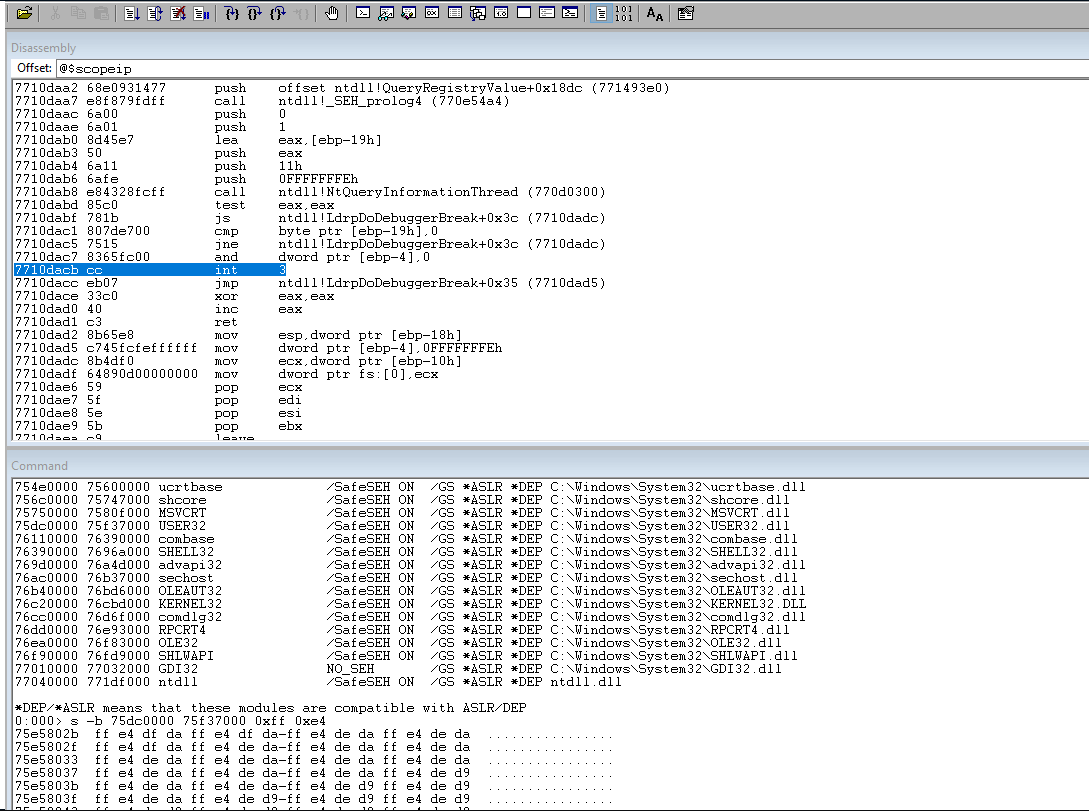Click the Step Over braces icon

tap(255, 14)
